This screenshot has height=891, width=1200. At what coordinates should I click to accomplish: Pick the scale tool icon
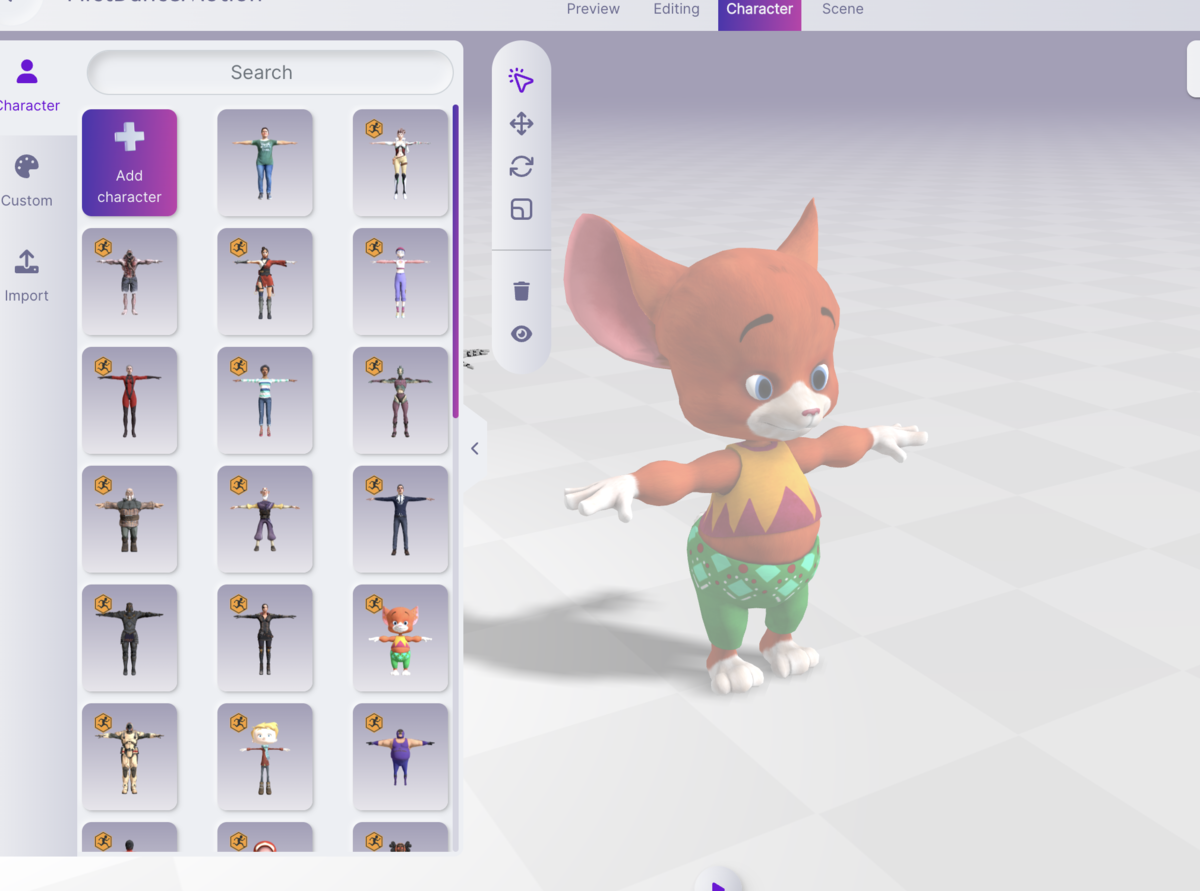click(x=521, y=209)
